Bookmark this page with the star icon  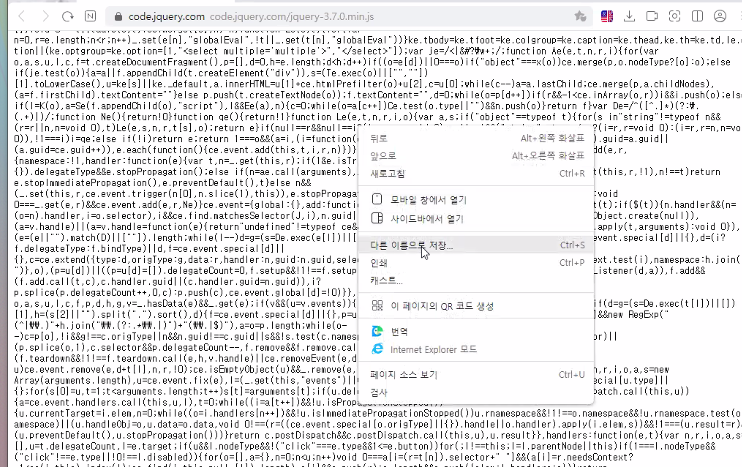tap(580, 17)
